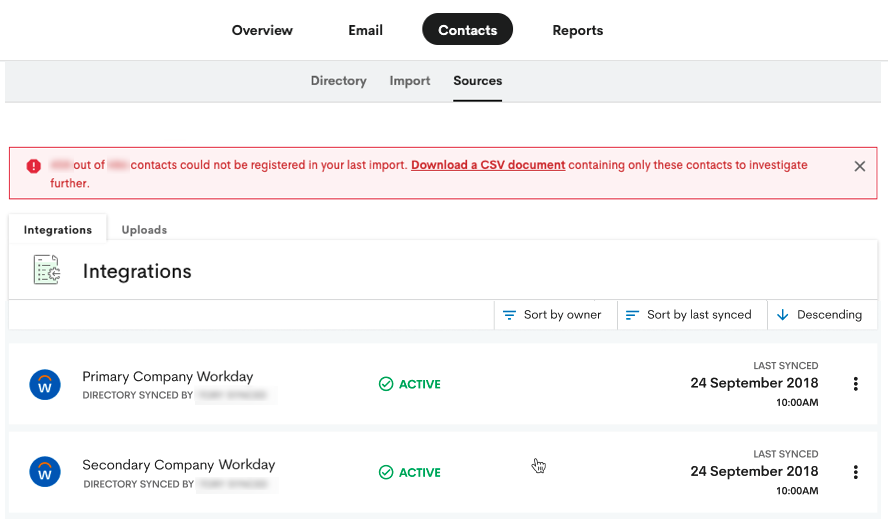888x519 pixels.
Task: Click the sort by owner filter icon
Action: coord(510,315)
